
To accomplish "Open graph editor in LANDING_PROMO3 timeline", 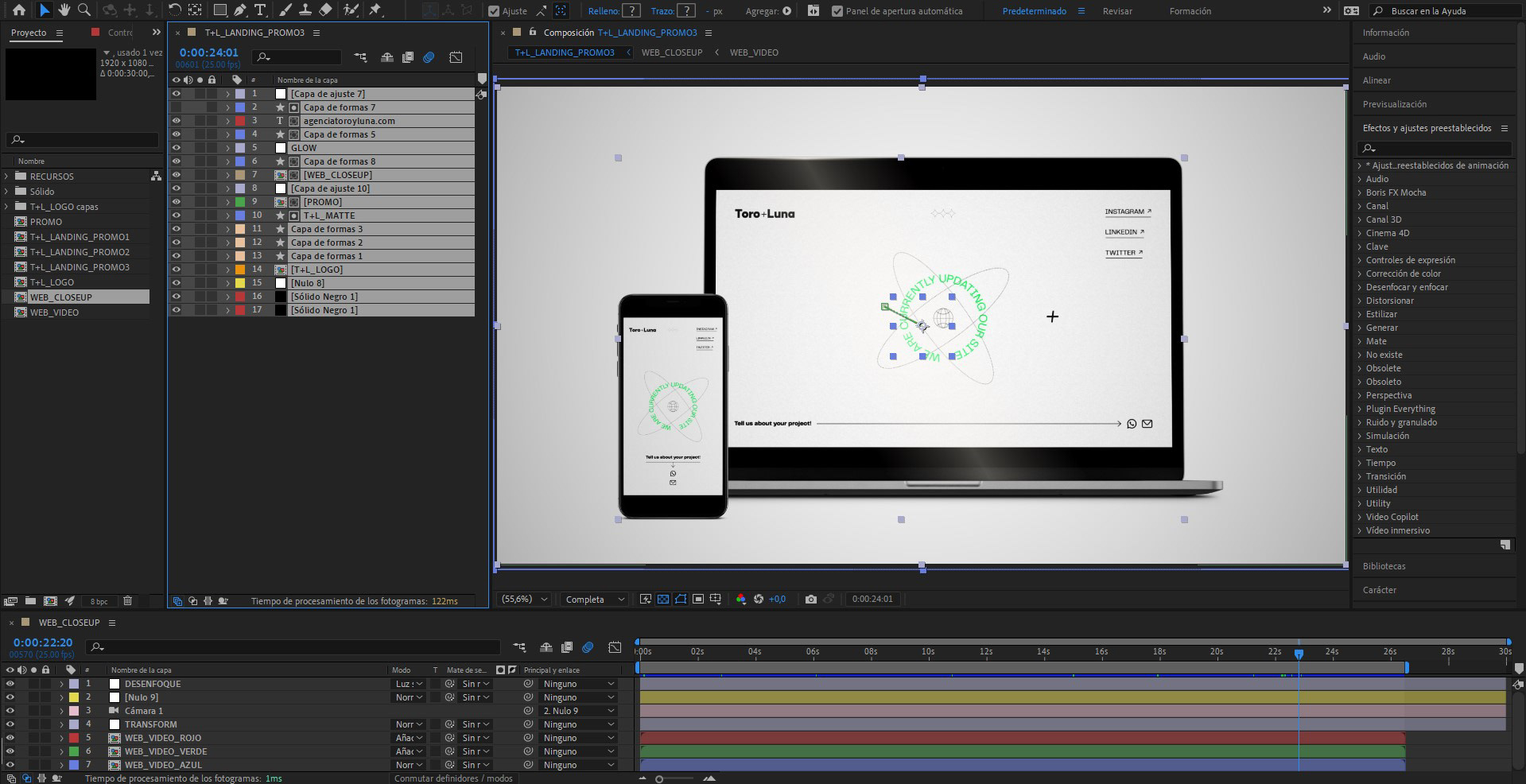I will point(456,57).
